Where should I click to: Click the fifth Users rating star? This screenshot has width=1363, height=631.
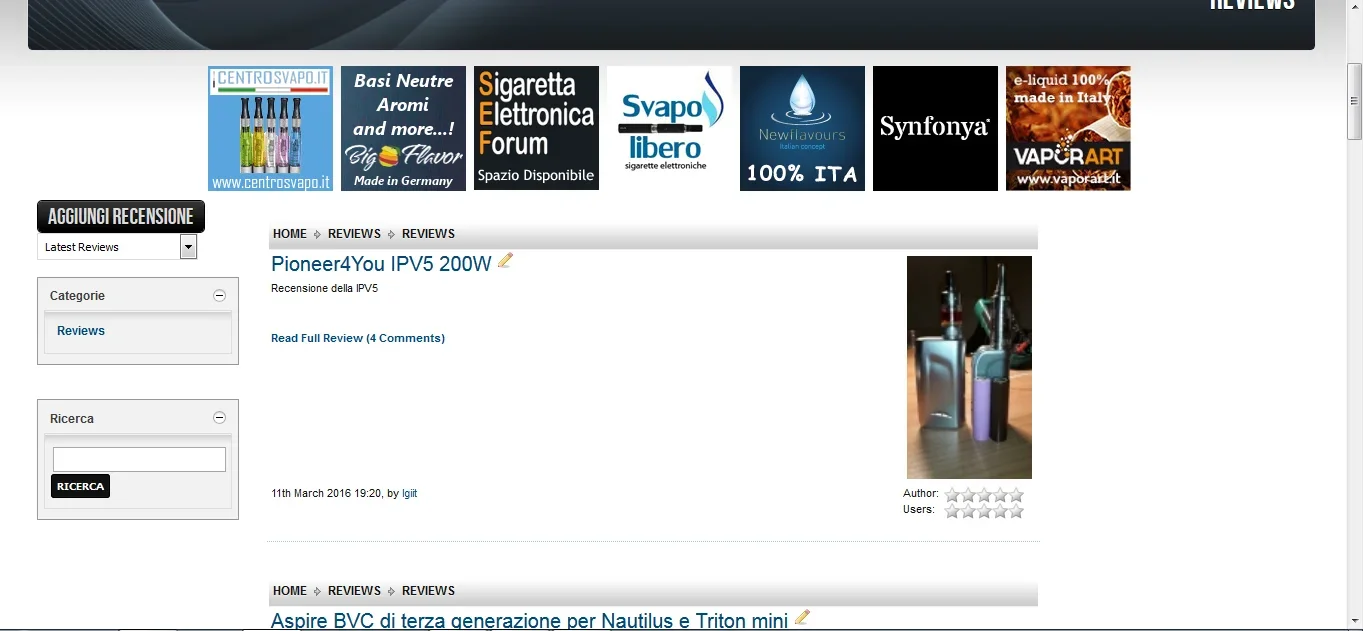(1016, 511)
